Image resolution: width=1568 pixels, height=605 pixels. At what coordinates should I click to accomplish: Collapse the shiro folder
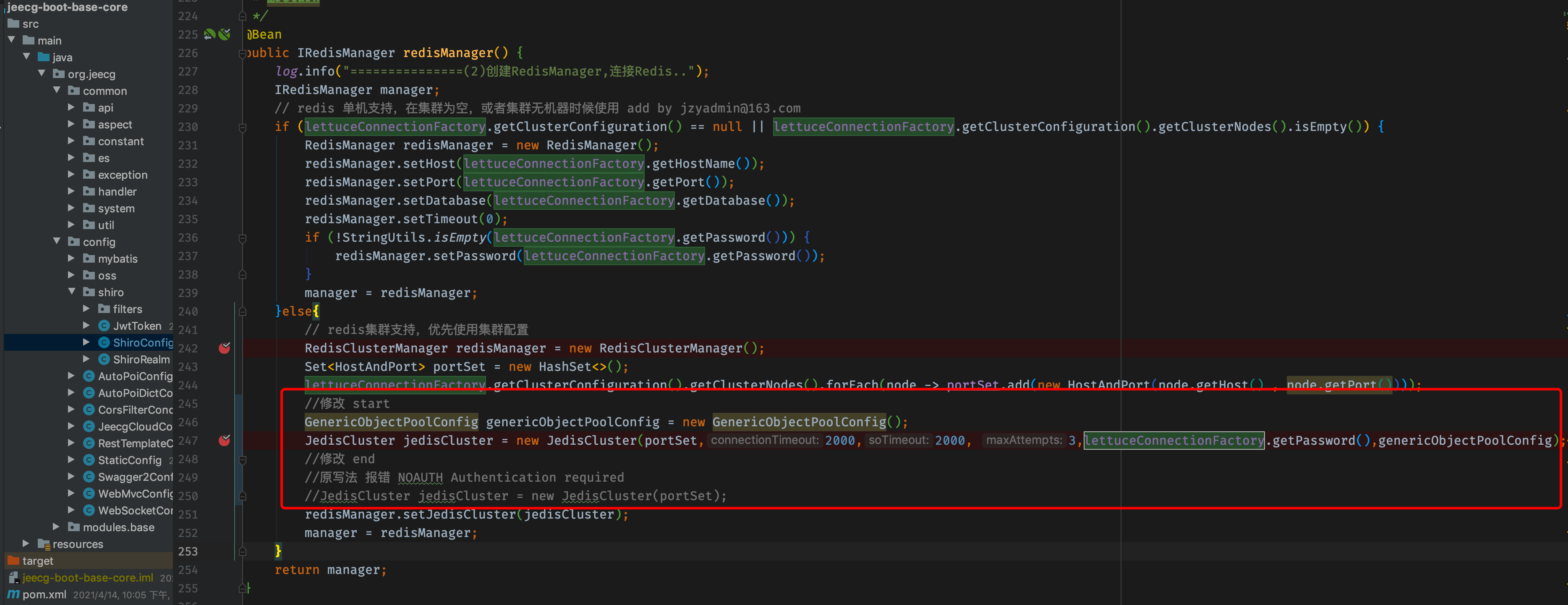[71, 292]
